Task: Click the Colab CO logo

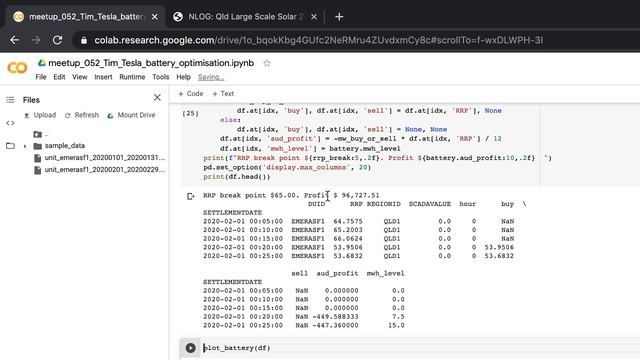Action: (x=17, y=68)
